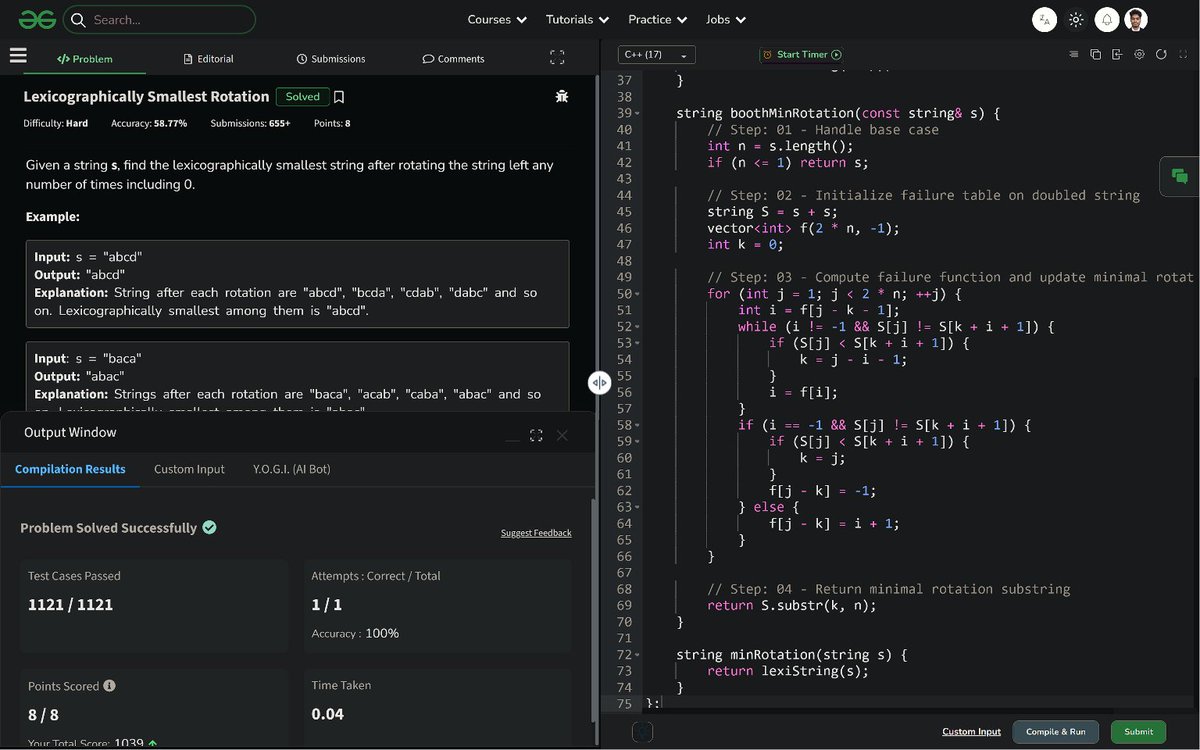Image resolution: width=1200 pixels, height=750 pixels.
Task: Expand the code editor to fullscreen
Action: pyautogui.click(x=1183, y=55)
